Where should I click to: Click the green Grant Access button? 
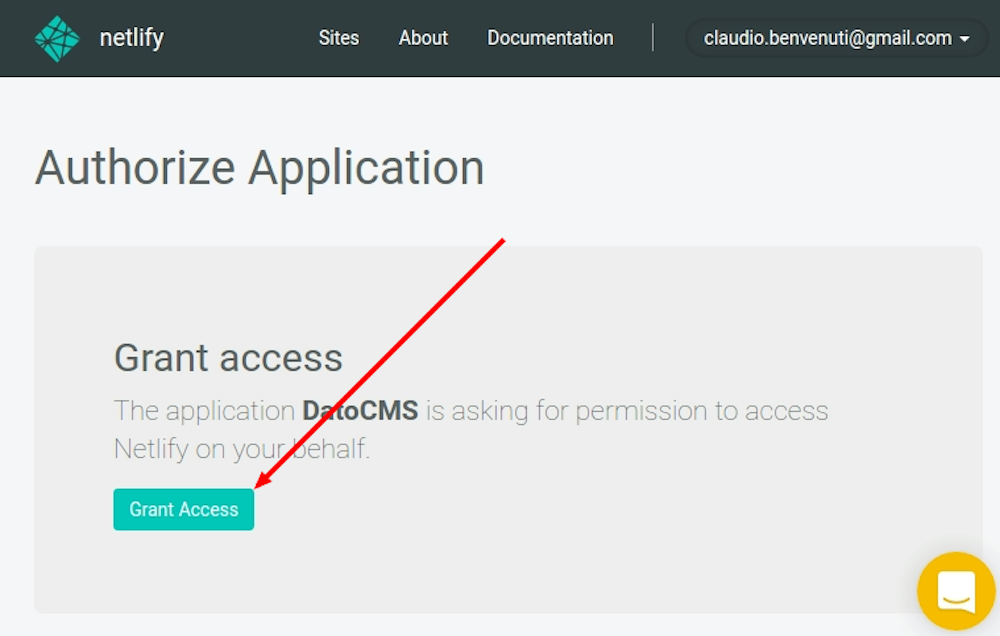(184, 509)
